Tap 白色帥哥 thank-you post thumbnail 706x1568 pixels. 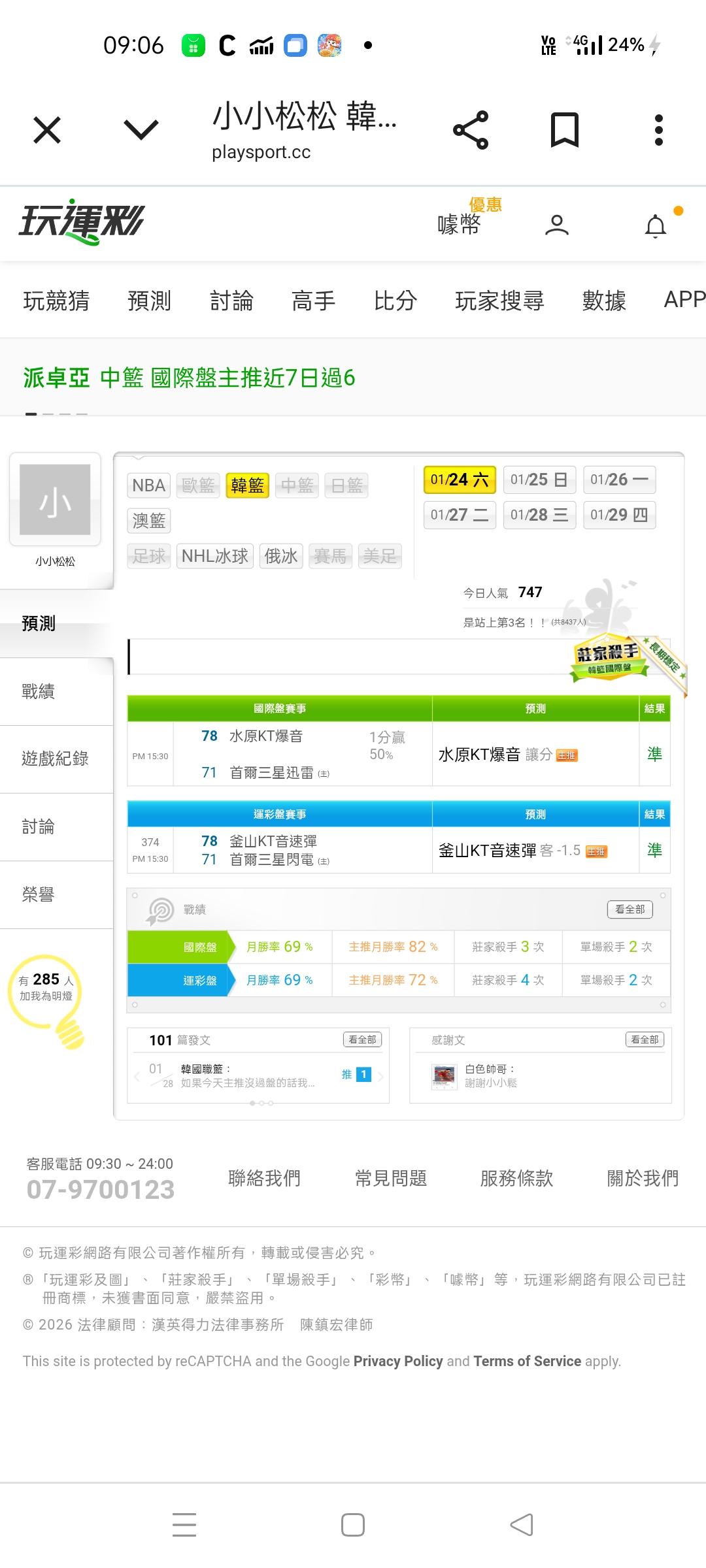point(445,1077)
